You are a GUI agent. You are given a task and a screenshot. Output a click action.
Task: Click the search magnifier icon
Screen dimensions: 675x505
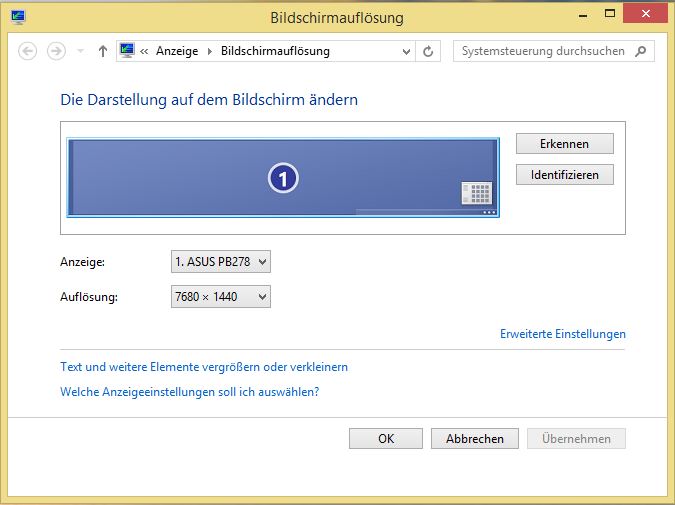641,51
